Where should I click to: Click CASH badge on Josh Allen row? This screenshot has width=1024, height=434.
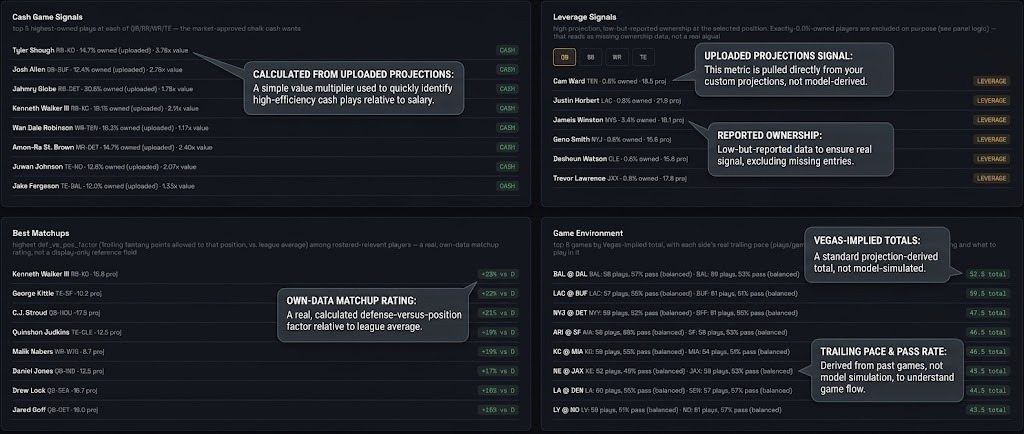coord(507,69)
